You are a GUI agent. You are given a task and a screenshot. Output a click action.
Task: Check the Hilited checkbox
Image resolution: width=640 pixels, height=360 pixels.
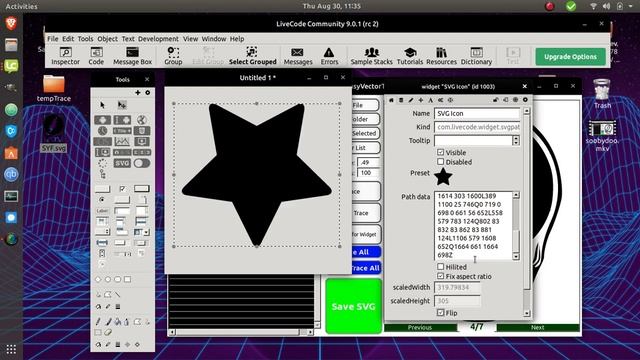pos(440,267)
